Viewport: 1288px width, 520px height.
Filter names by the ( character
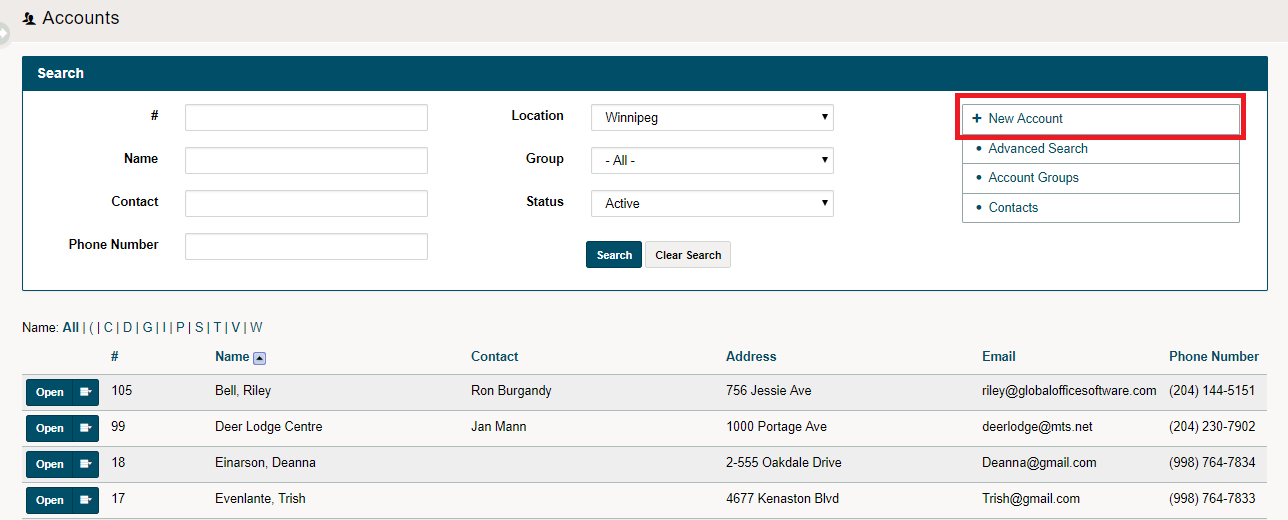(91, 327)
